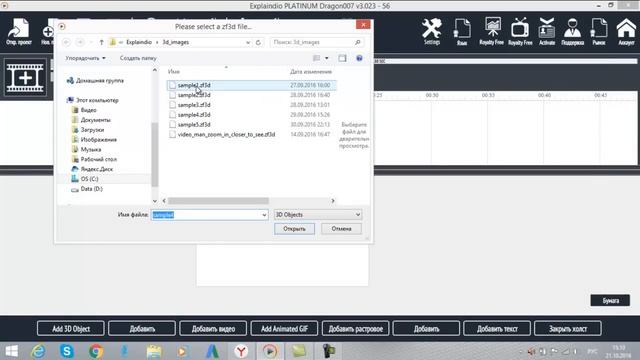640x360 pixels.
Task: Select Загрузки in navigation pane
Action: (x=88, y=130)
